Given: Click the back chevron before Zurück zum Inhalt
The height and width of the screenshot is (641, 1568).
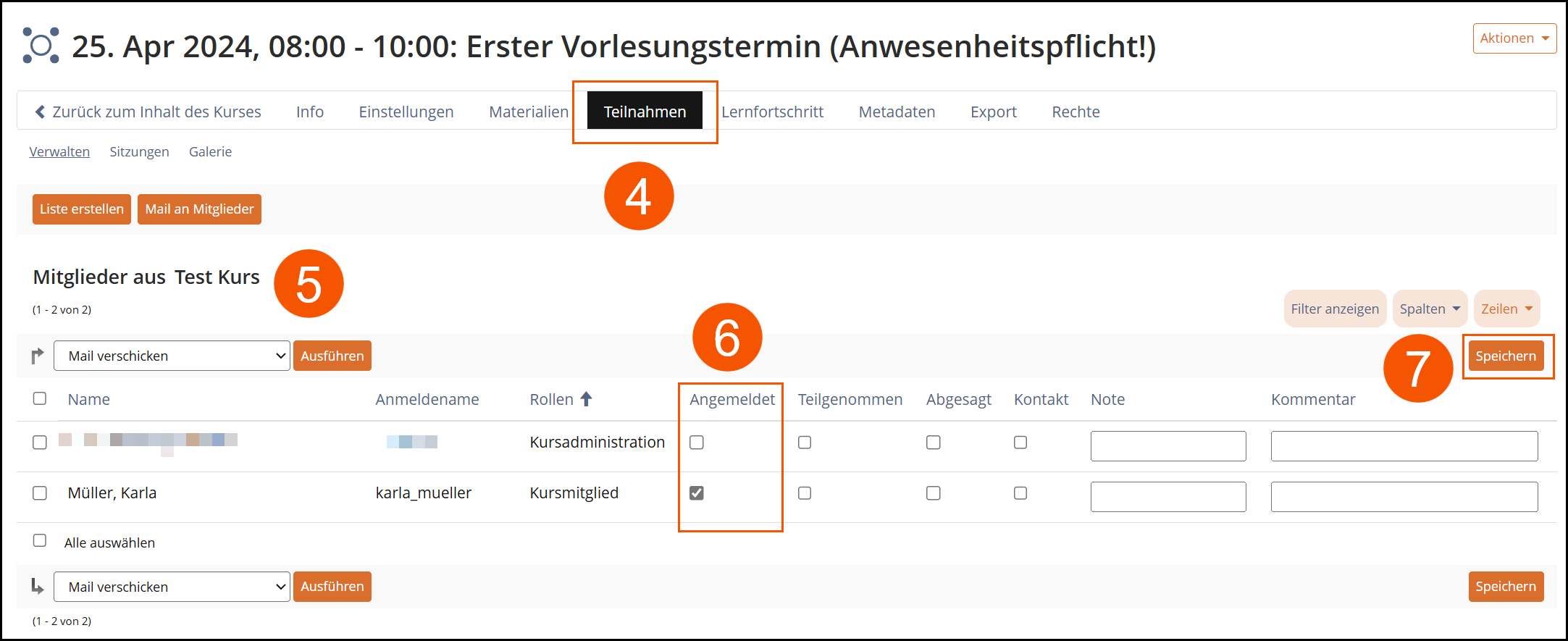Looking at the screenshot, I should [40, 112].
